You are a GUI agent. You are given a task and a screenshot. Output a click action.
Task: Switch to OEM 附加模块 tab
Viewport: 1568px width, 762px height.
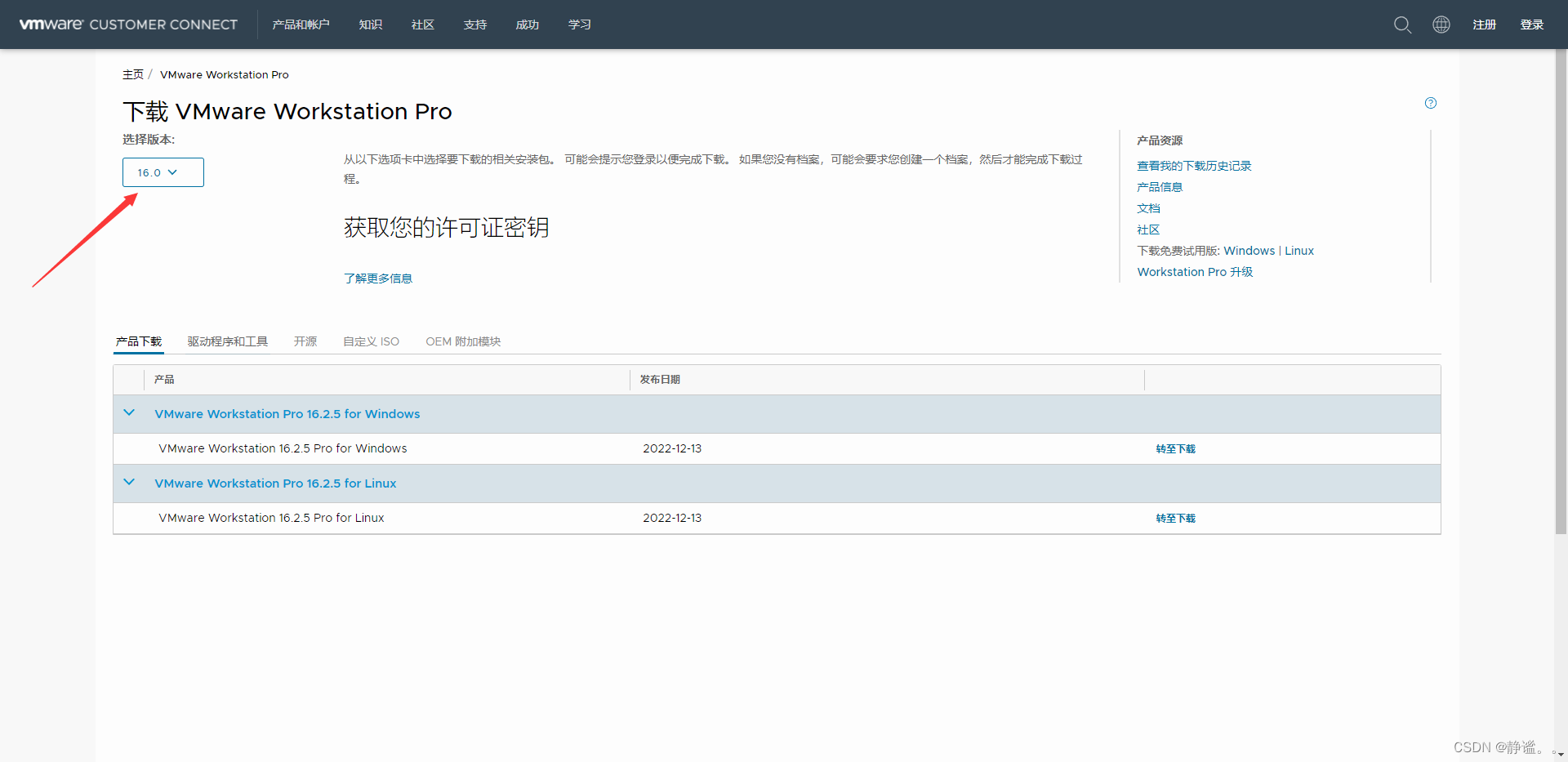pyautogui.click(x=463, y=341)
